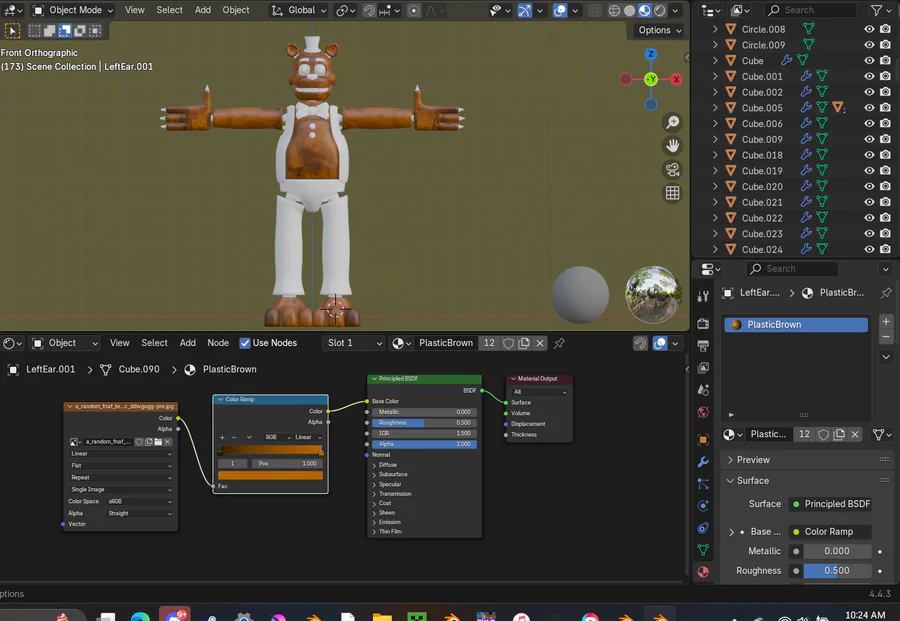The height and width of the screenshot is (621, 900).
Task: Uncheck the Use Nodes checkbox
Action: click(x=245, y=343)
